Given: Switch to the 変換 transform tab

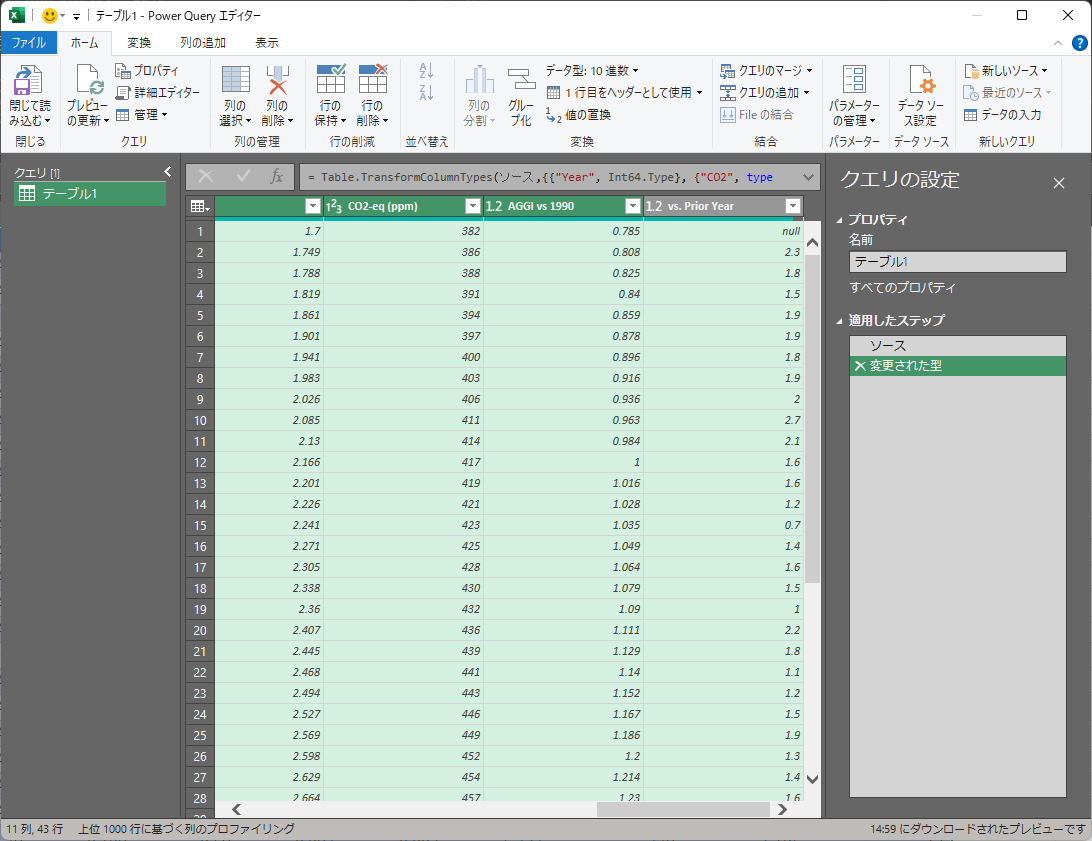Looking at the screenshot, I should tap(139, 42).
